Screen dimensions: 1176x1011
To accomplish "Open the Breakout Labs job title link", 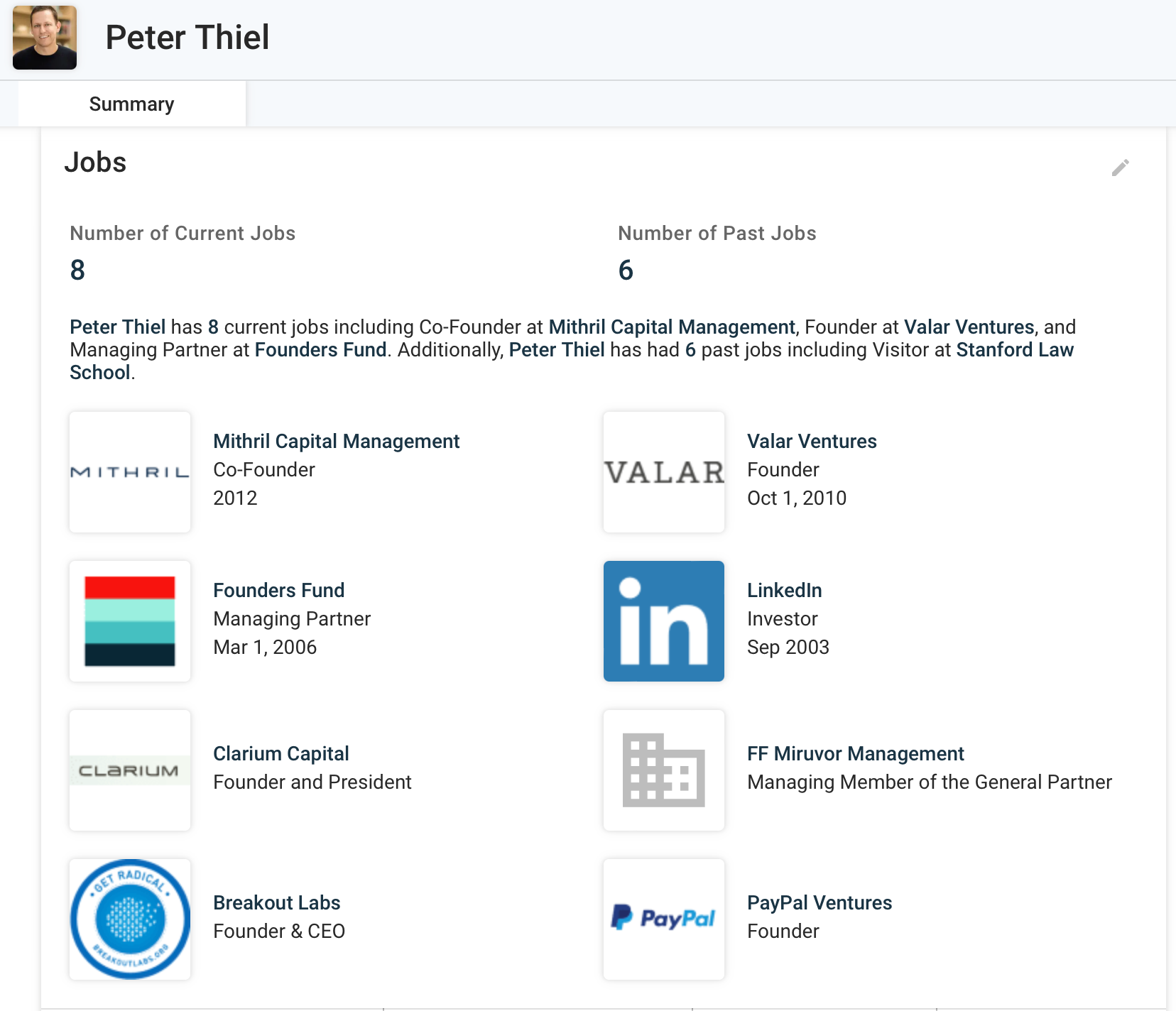I will pyautogui.click(x=276, y=903).
